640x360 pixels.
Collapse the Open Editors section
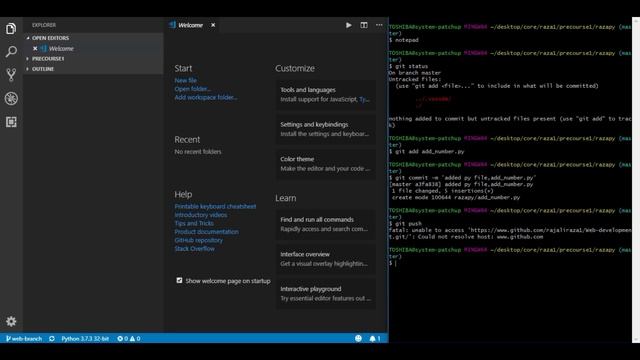(93, 38)
